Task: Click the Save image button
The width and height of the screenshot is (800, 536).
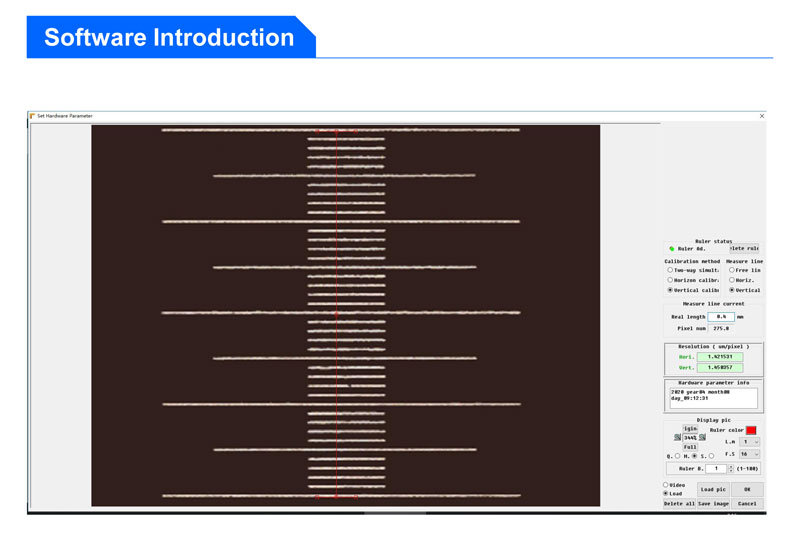Action: [x=712, y=504]
